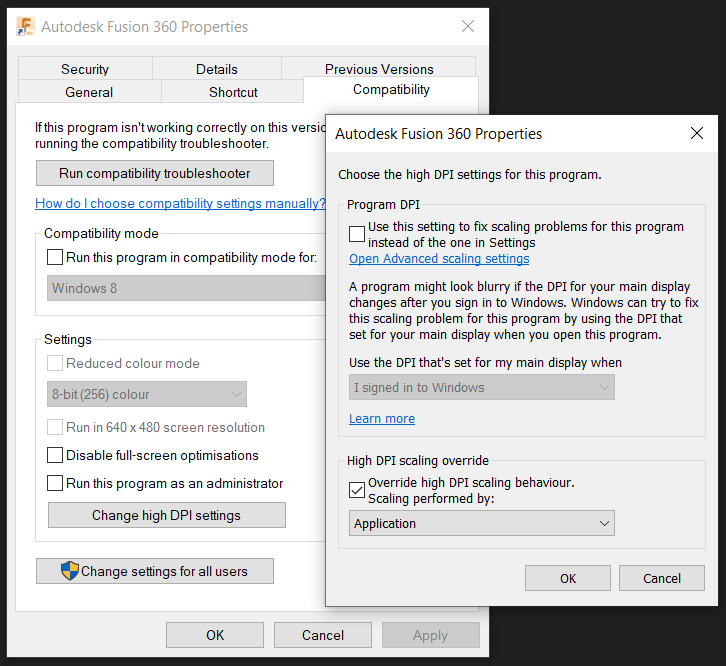Click 'Use the DPI that's set for my main display when' text
The image size is (726, 666).
point(485,362)
